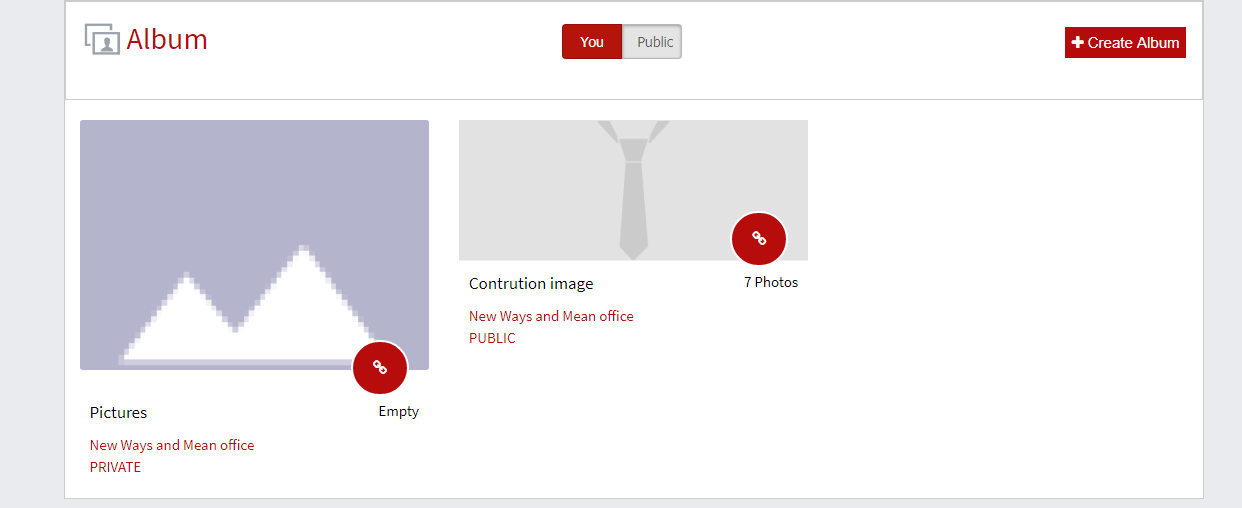Select the PRIVATE label on Pictures album
The width and height of the screenshot is (1242, 508).
click(x=115, y=467)
